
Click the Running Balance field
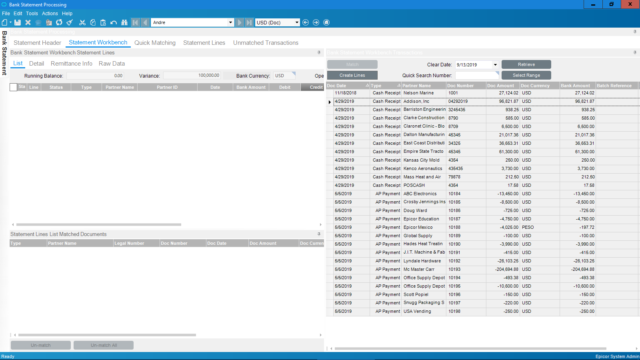click(x=96, y=76)
